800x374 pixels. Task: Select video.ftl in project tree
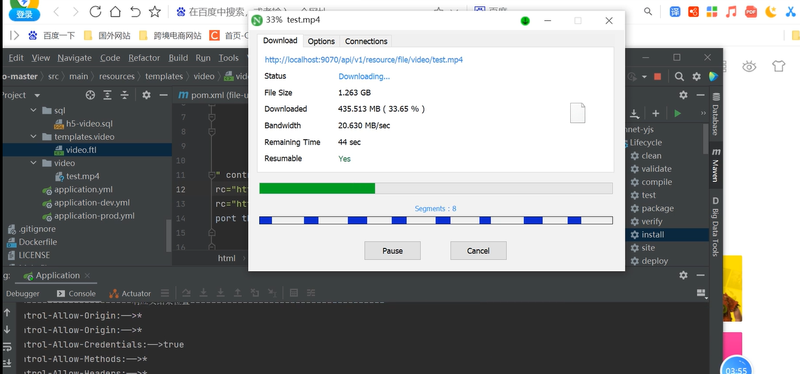click(x=75, y=150)
